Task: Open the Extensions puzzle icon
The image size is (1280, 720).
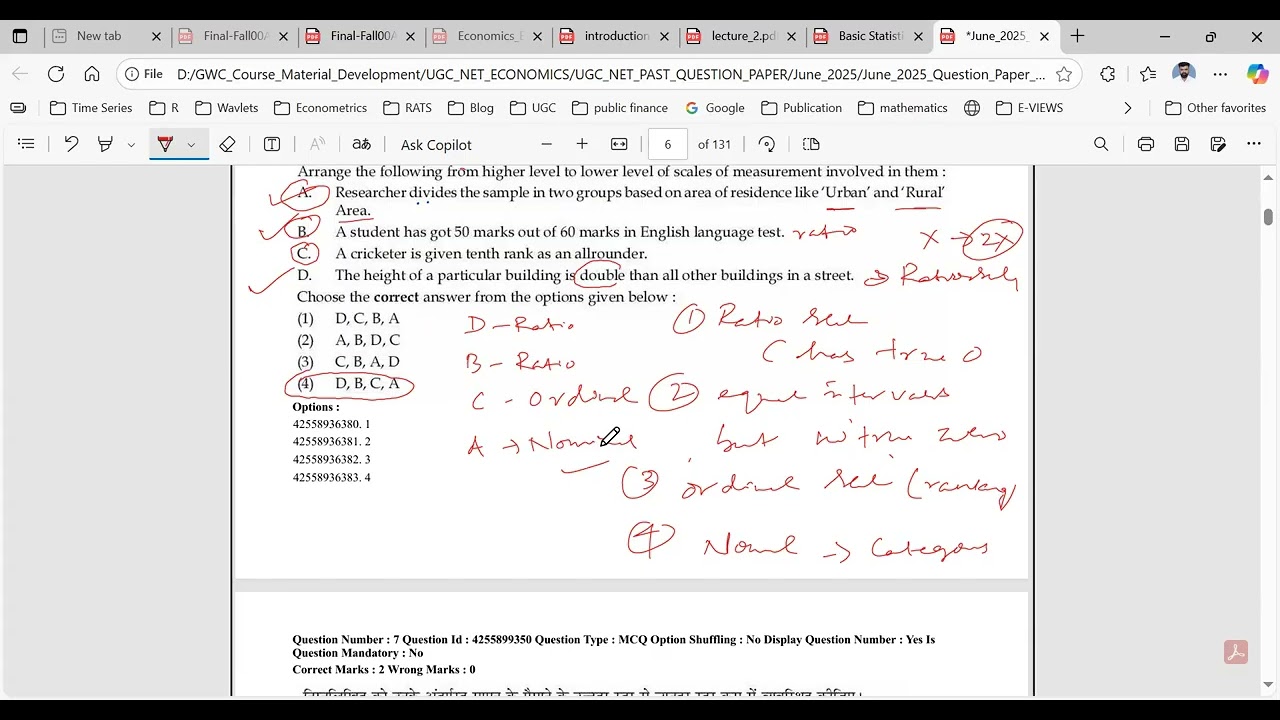Action: 1107,74
